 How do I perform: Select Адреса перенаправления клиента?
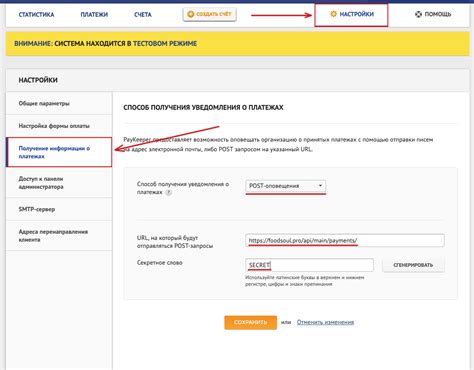(59, 235)
